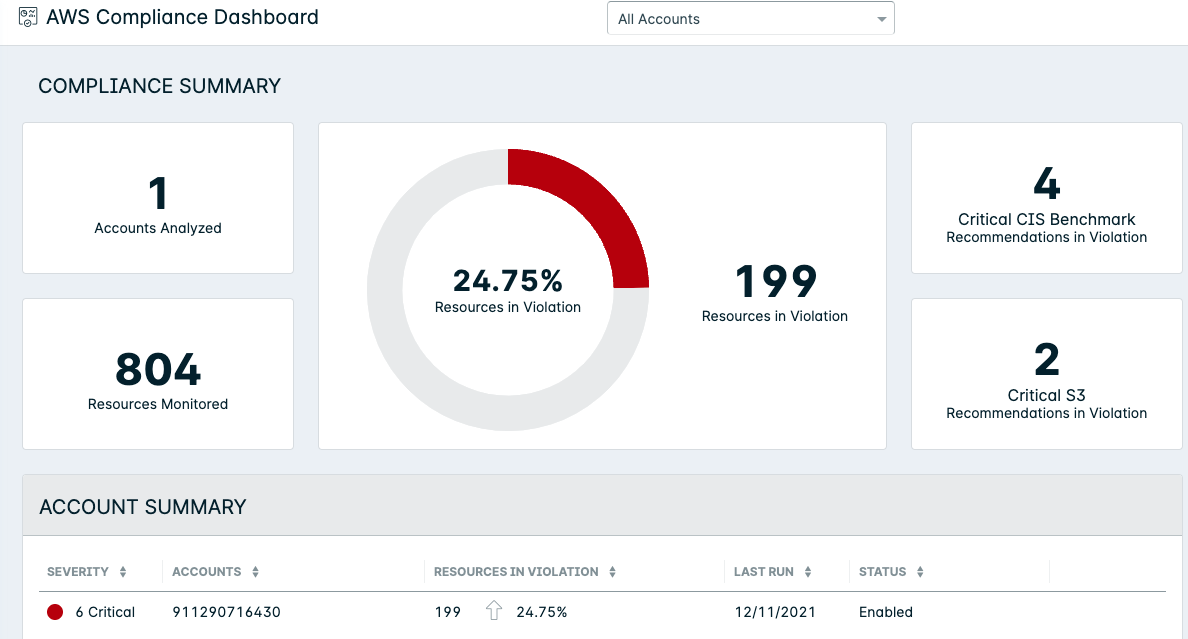Viewport: 1188px width, 639px height.
Task: Click the Critical CIS Benchmark card
Action: click(1046, 198)
